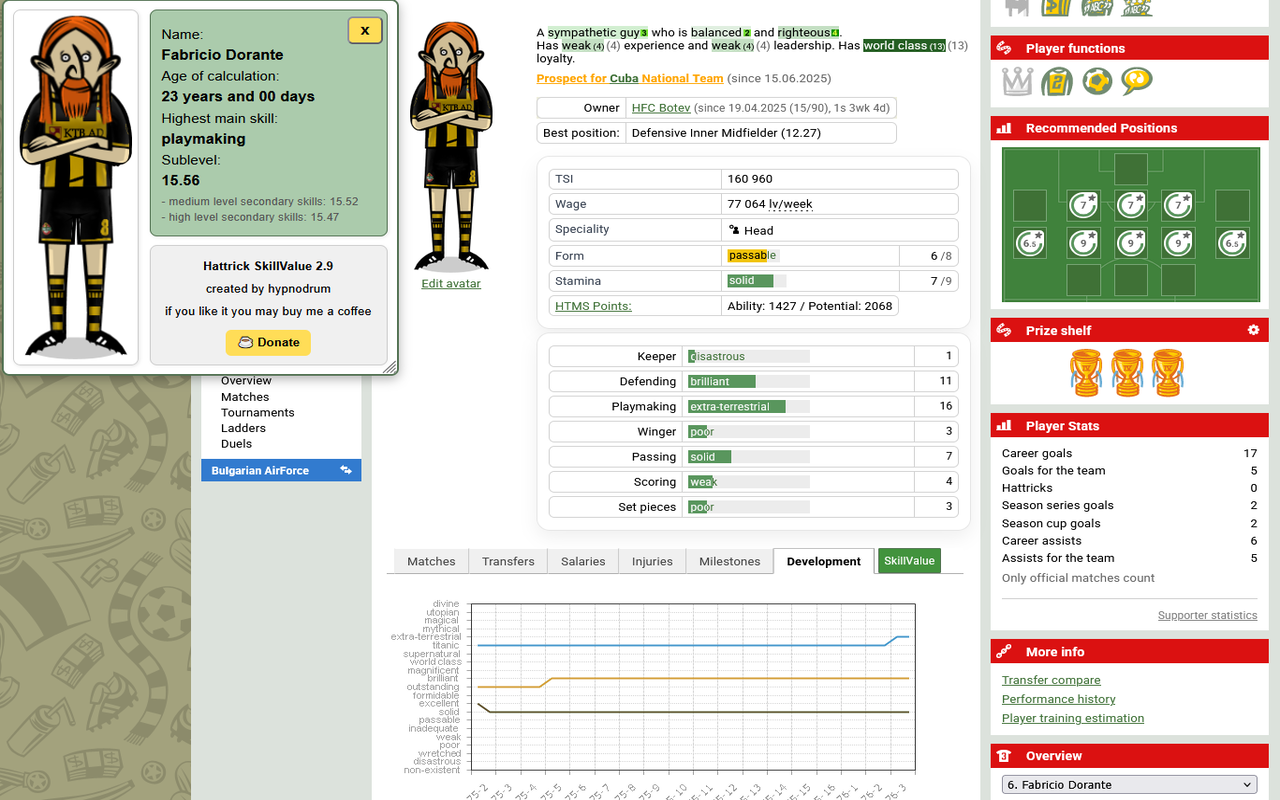
Task: Open the Injuries tab
Action: click(652, 561)
